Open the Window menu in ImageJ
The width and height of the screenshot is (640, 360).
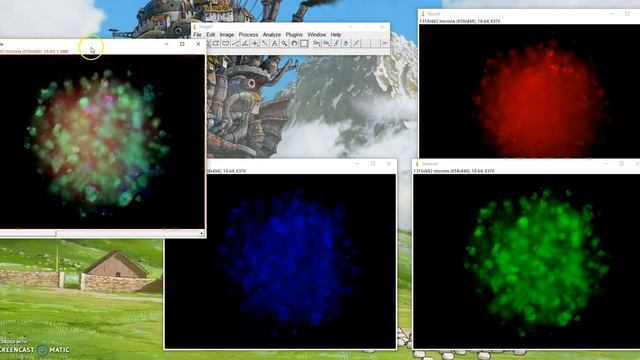pyautogui.click(x=317, y=35)
